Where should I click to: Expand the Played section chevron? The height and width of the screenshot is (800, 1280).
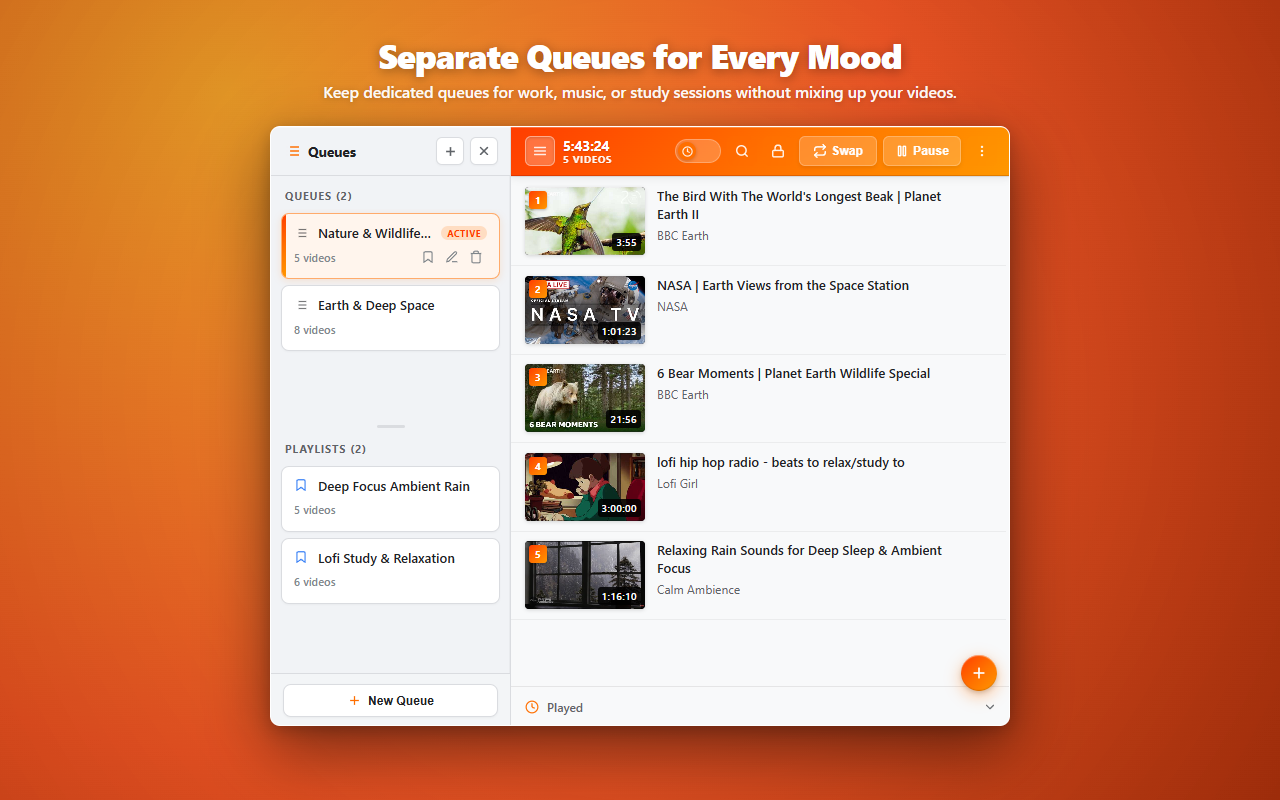pos(990,707)
